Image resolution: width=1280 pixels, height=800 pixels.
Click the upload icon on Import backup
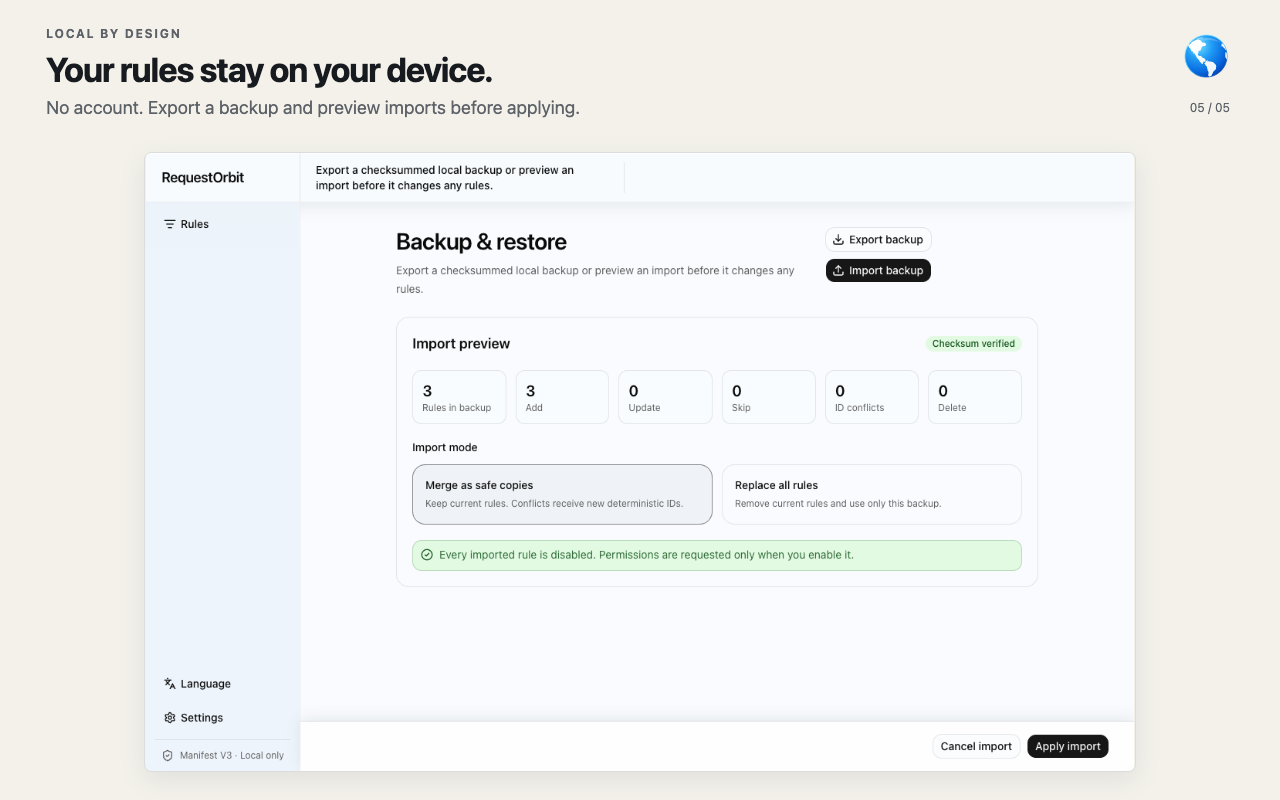(839, 271)
